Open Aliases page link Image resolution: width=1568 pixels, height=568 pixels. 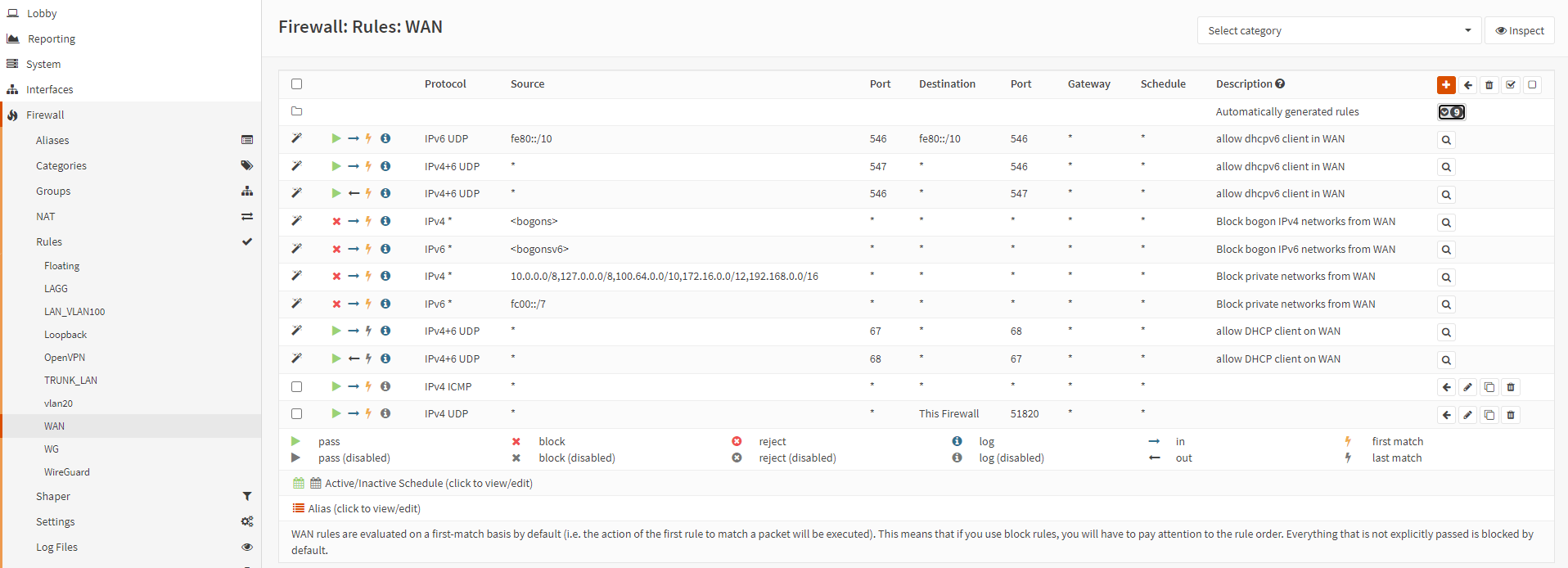(x=52, y=140)
